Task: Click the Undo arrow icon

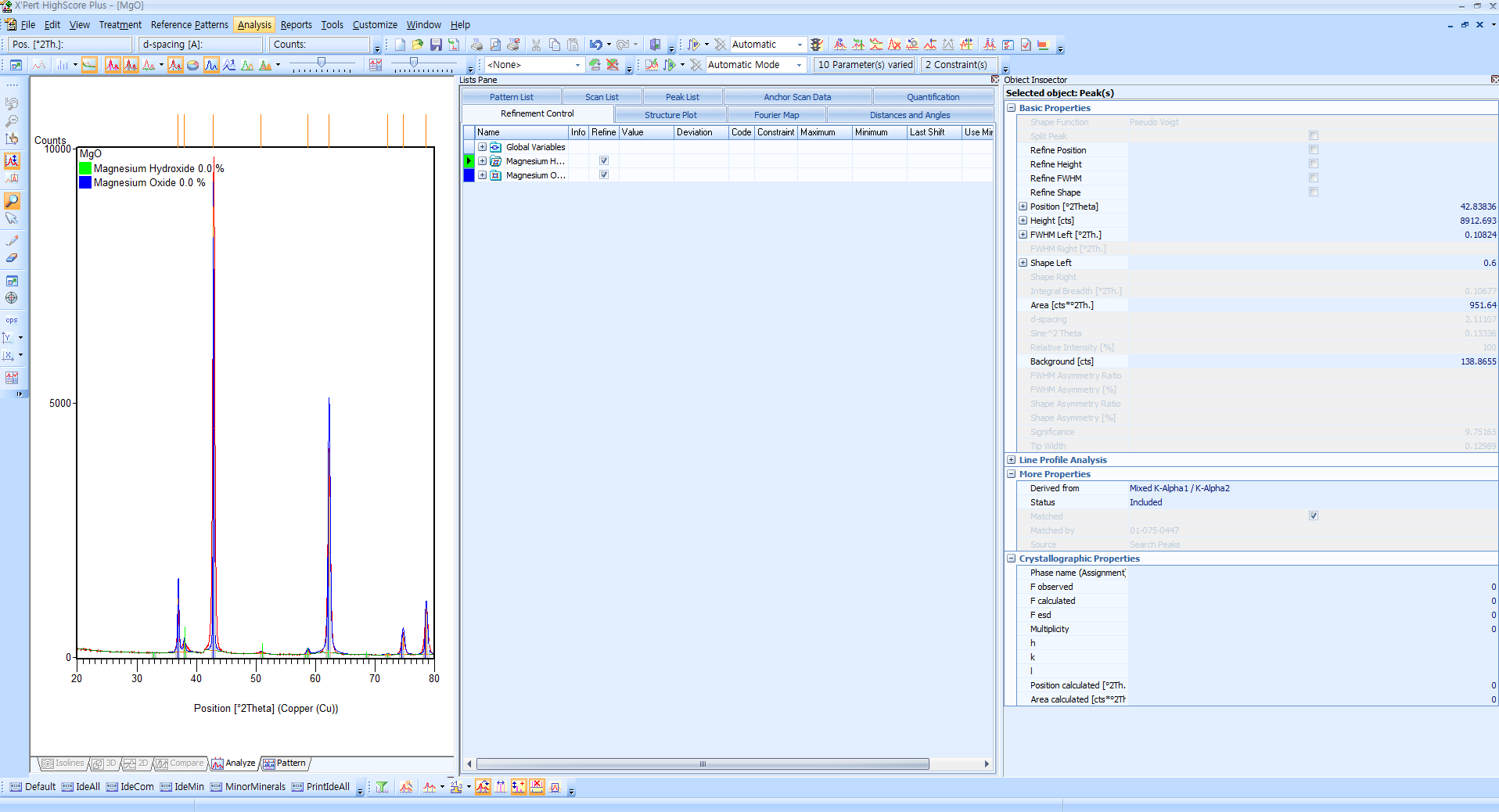Action: coord(596,45)
